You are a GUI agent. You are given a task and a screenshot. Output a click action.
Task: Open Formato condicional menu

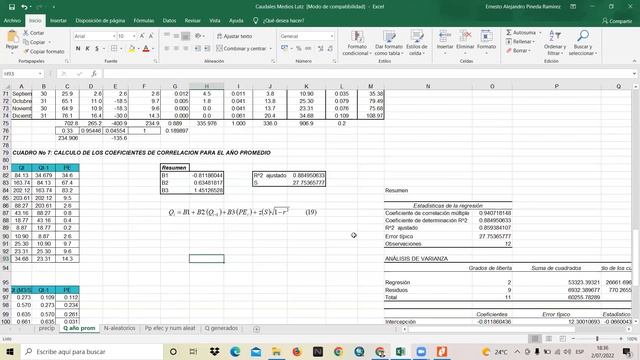point(357,43)
